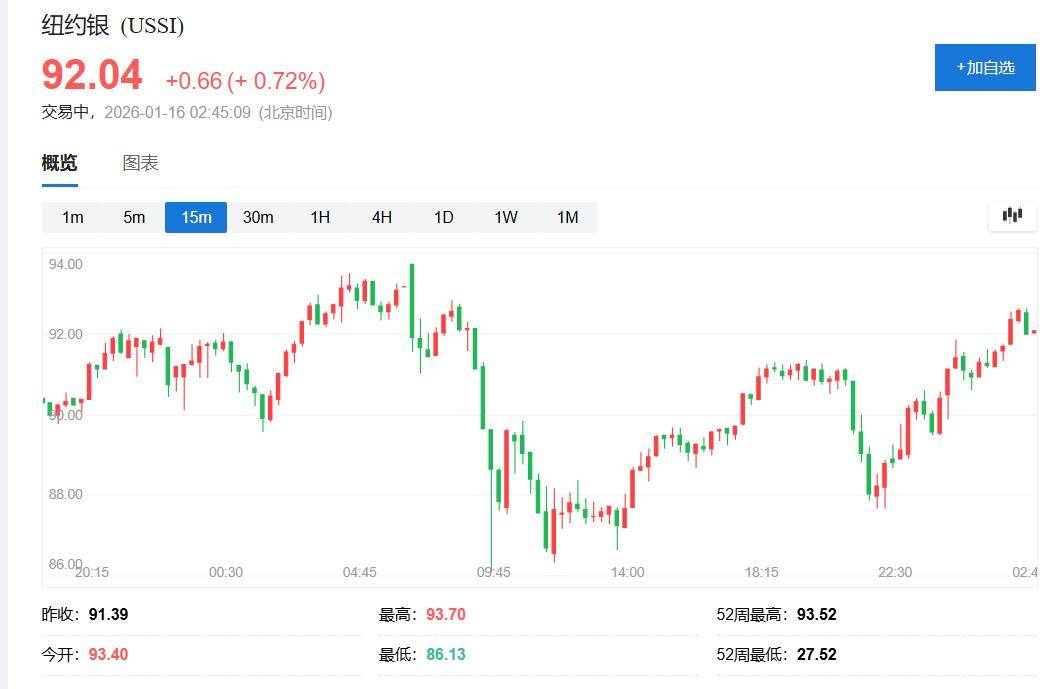Click the 纽约银 (USSI) title
1051x689 pixels.
pos(112,26)
